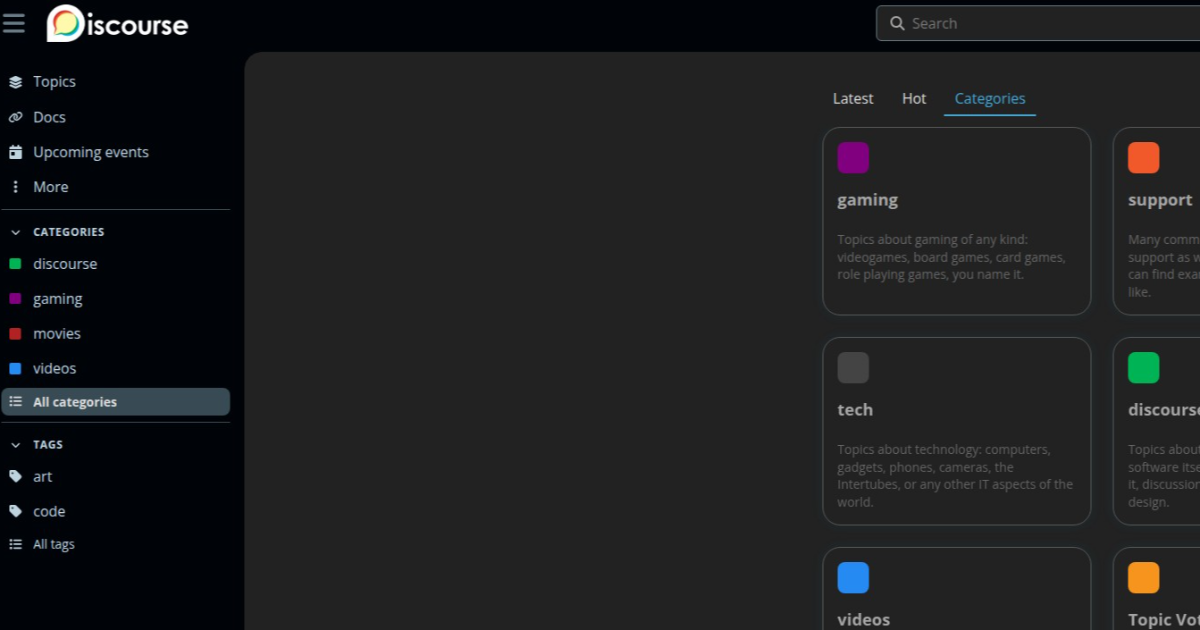Click the code tag icon
The image size is (1200, 630).
click(x=15, y=511)
